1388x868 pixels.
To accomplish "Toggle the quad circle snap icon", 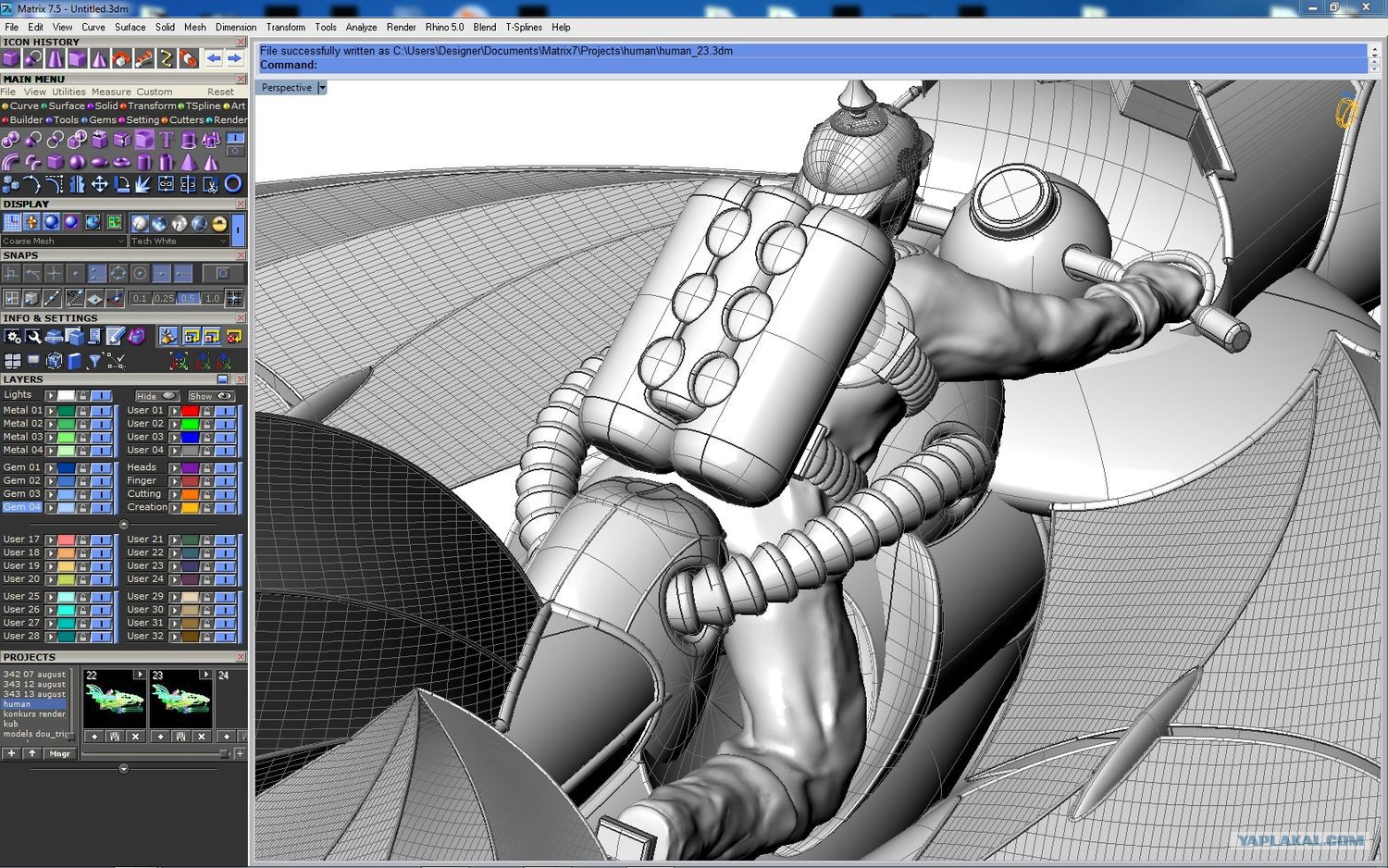I will [x=118, y=273].
